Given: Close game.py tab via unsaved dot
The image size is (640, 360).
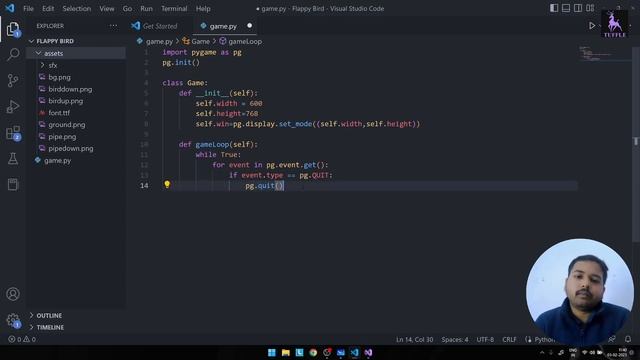Looking at the screenshot, I should [x=249, y=26].
